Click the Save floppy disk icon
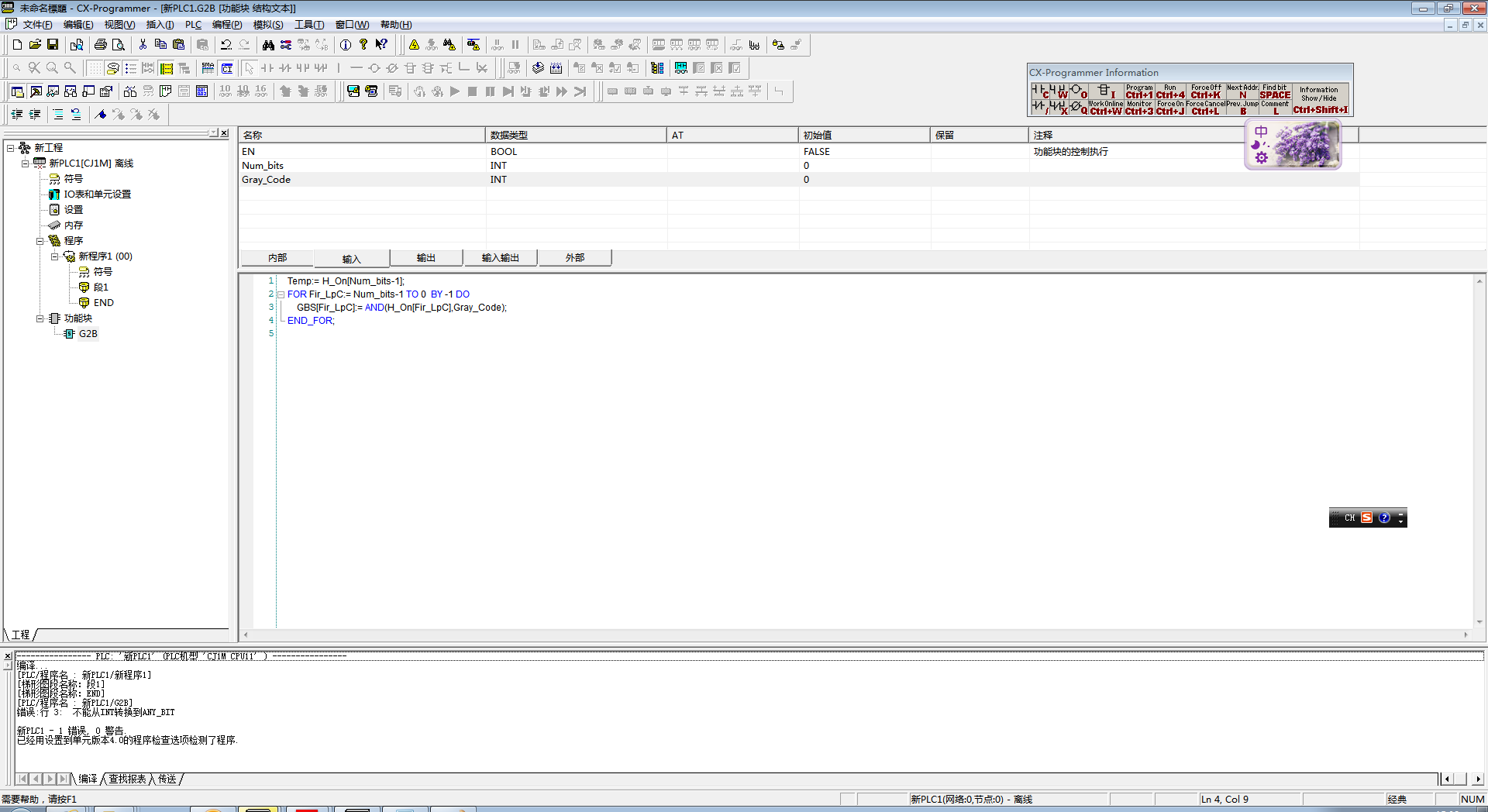The height and width of the screenshot is (812, 1488). [x=53, y=45]
